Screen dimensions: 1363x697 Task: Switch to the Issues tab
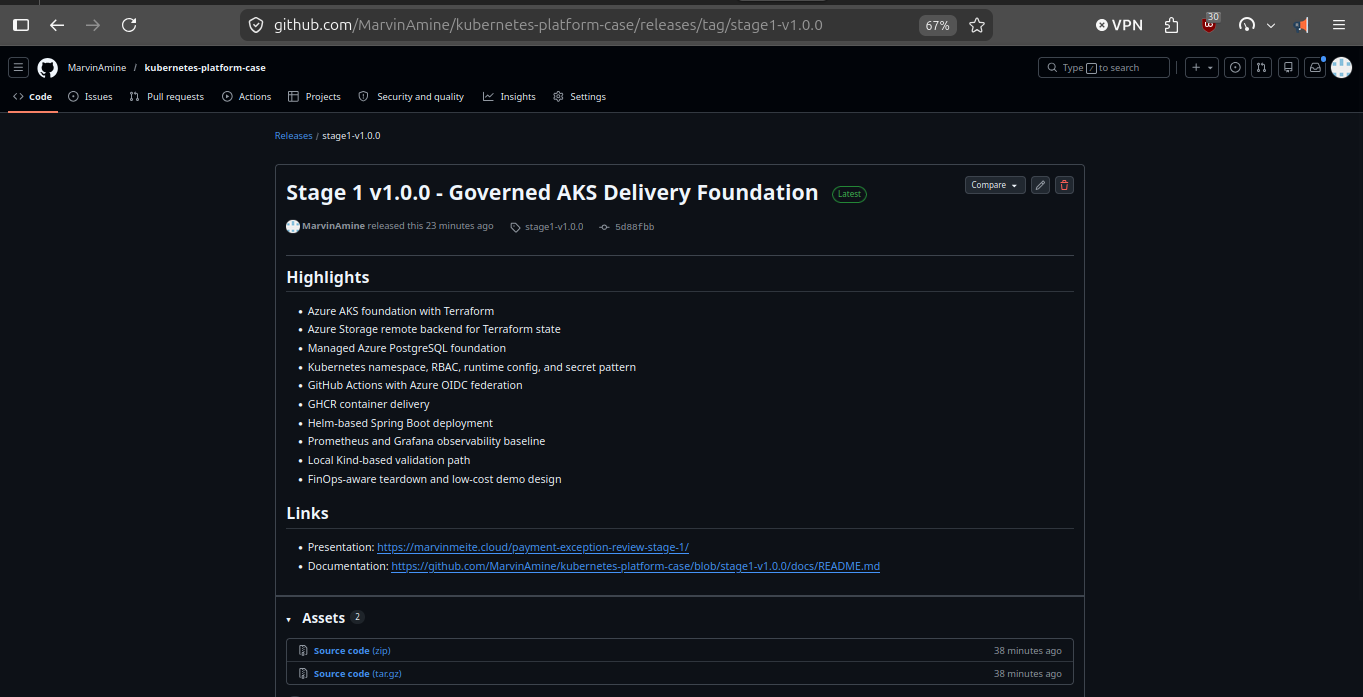click(91, 97)
